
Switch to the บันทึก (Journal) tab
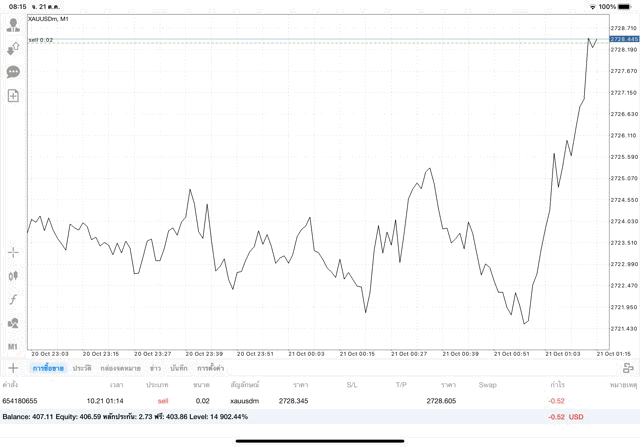pyautogui.click(x=179, y=369)
